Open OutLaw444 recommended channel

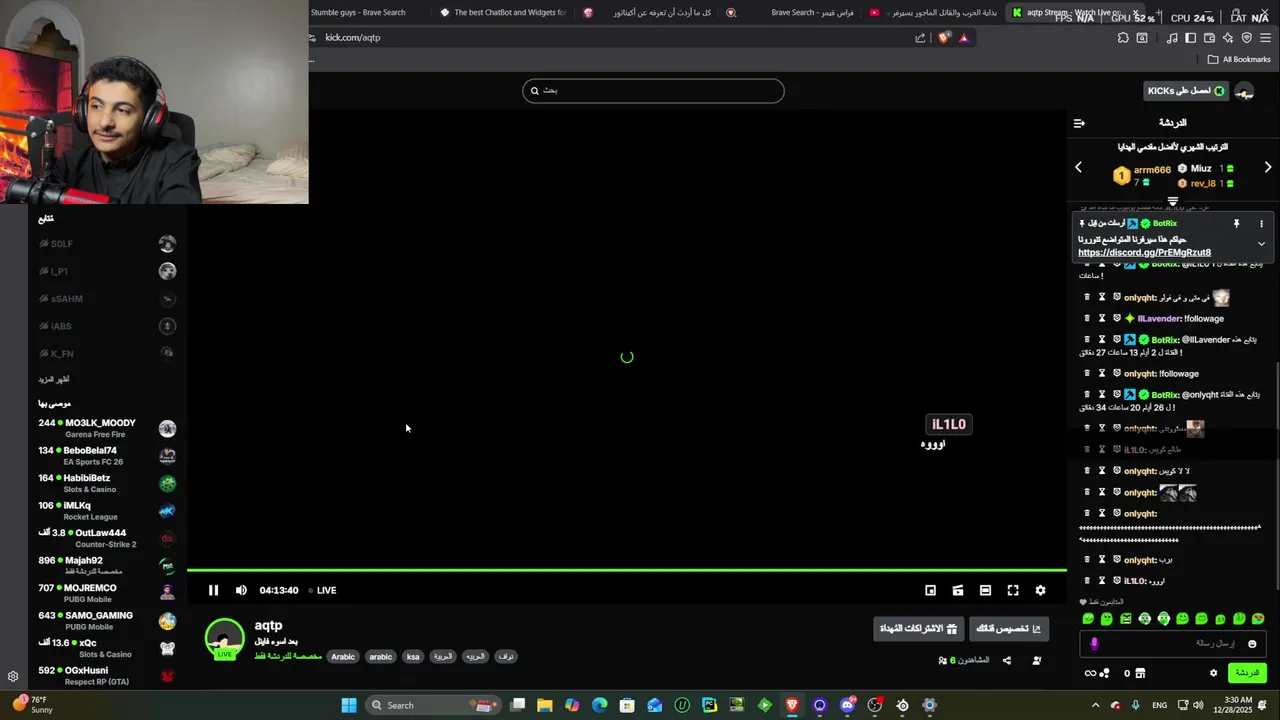(x=107, y=538)
